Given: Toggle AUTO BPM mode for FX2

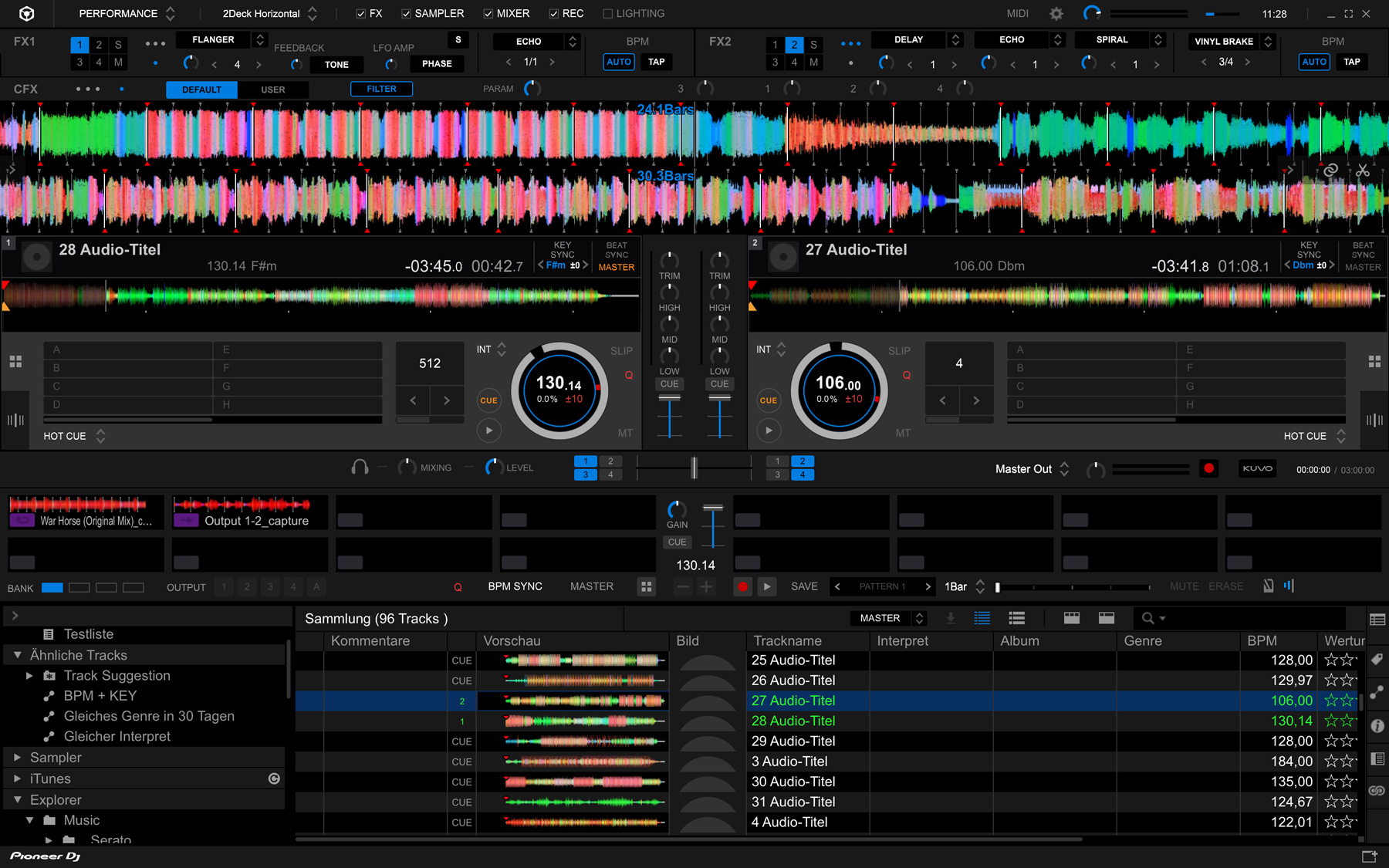Looking at the screenshot, I should (1314, 62).
